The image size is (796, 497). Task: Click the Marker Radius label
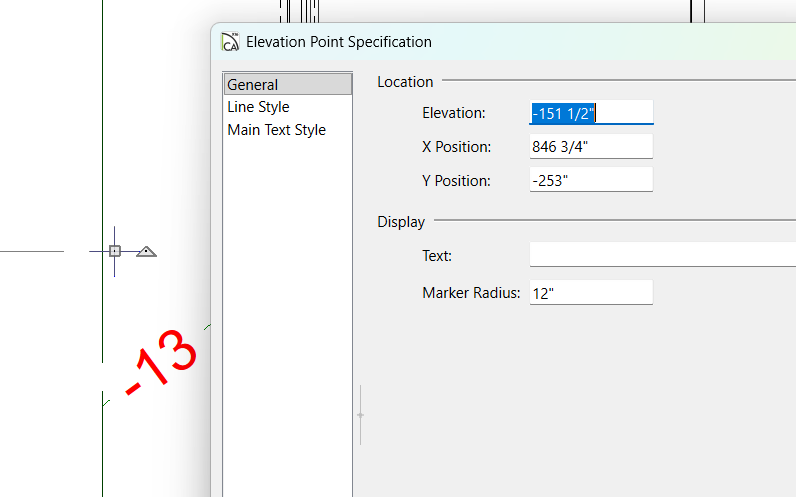click(471, 293)
